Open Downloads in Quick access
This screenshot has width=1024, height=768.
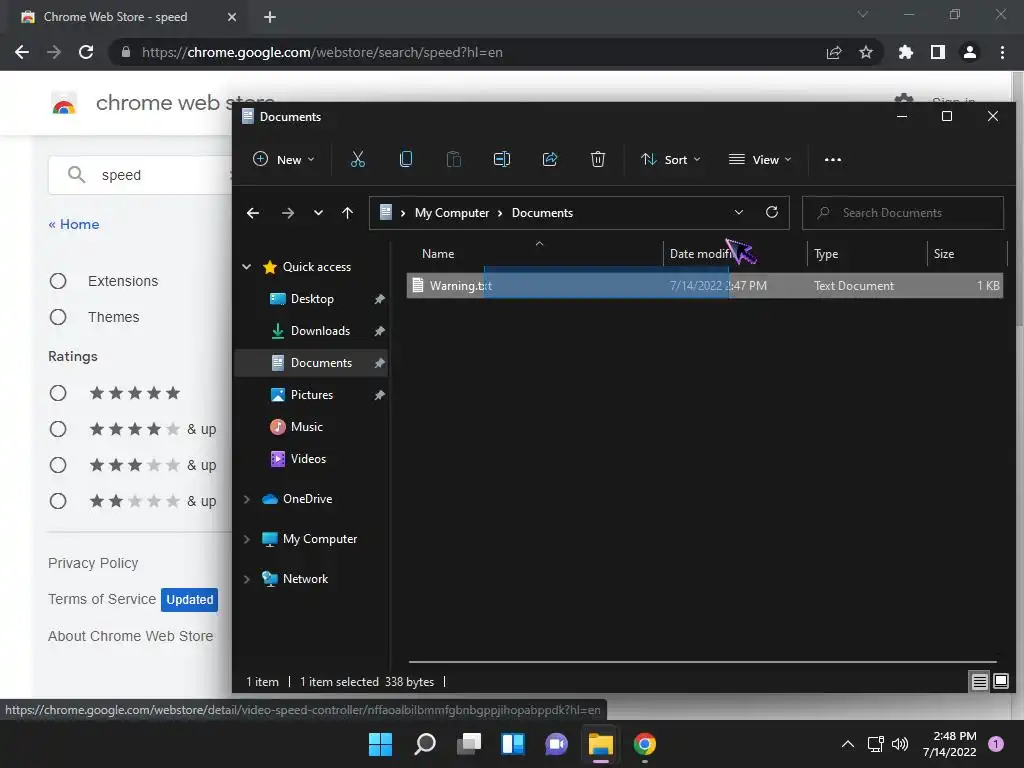click(320, 330)
